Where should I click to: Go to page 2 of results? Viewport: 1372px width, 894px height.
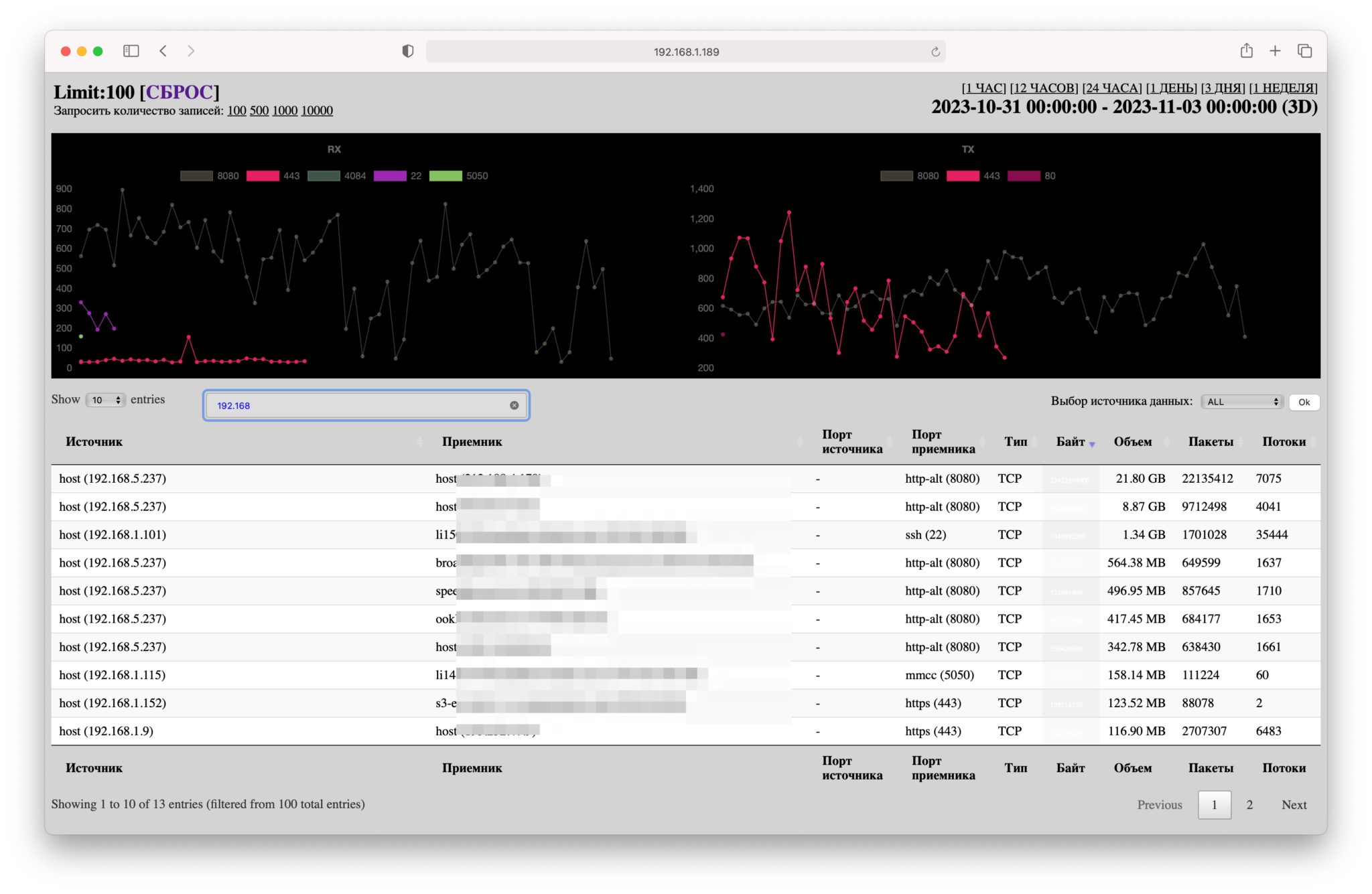click(1249, 804)
